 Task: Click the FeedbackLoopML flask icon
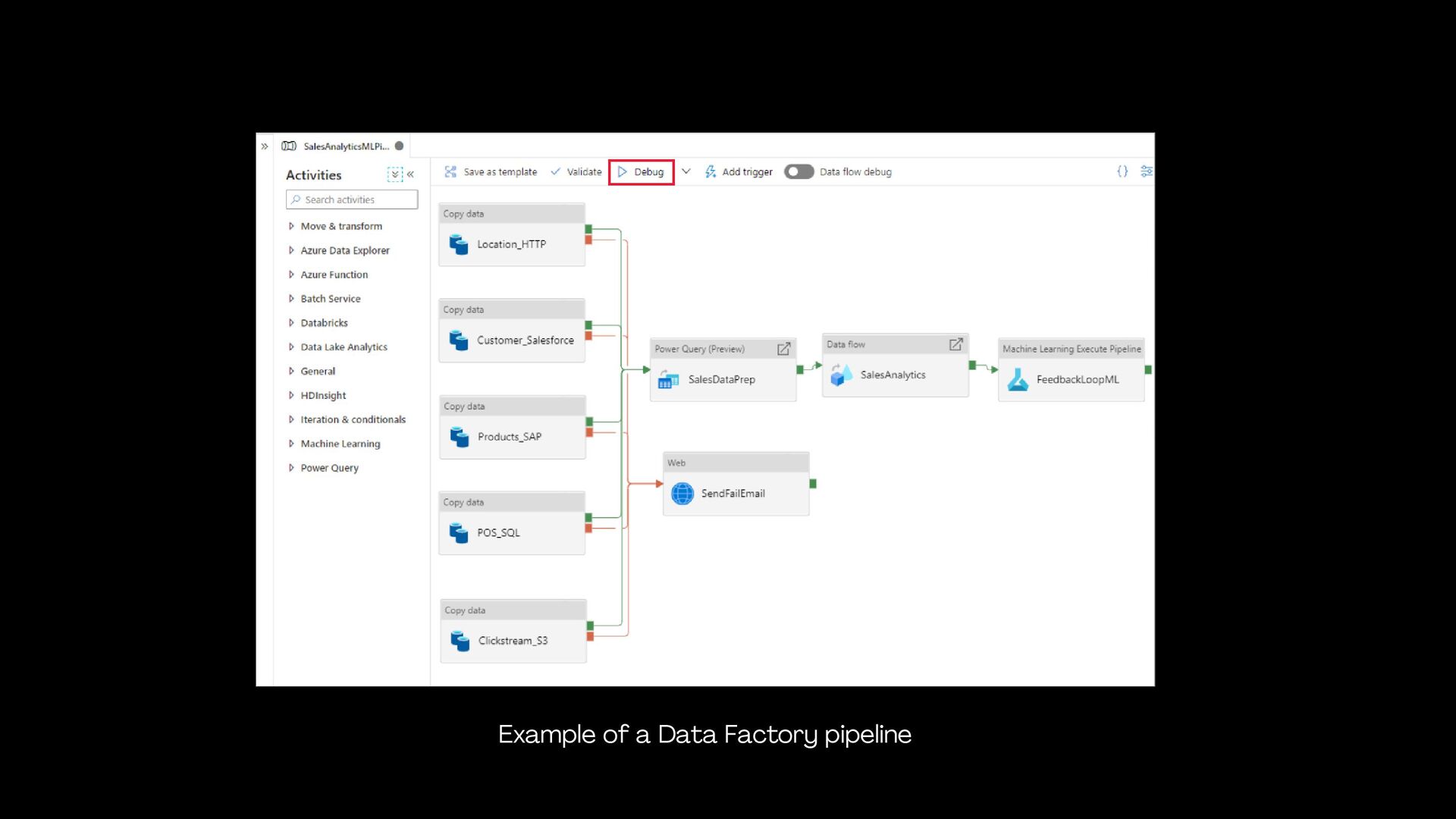[1018, 380]
